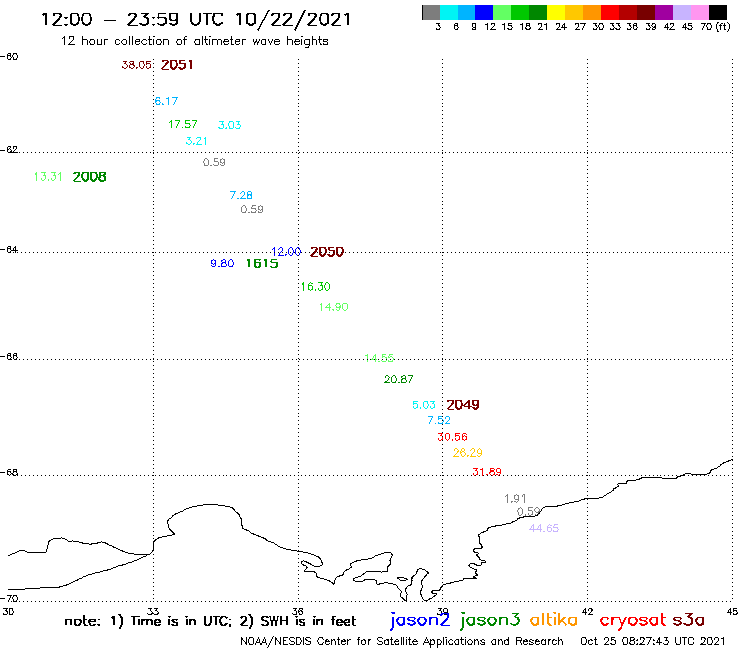Click the yellow swatch in the legend
The height and width of the screenshot is (650, 740).
[556, 12]
